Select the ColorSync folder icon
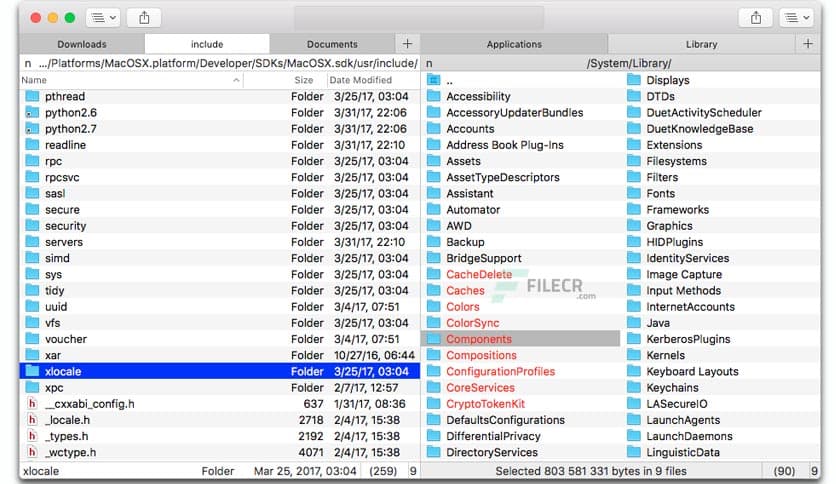This screenshot has height=484, width=836. coord(433,323)
